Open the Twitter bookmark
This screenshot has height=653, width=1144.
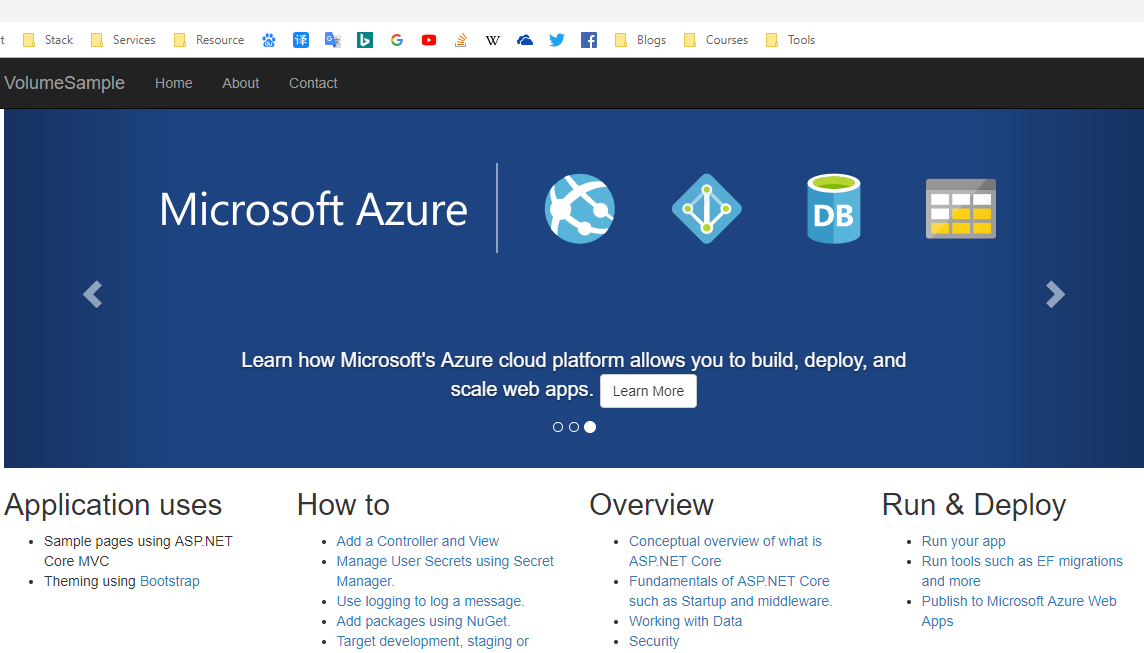tap(557, 40)
